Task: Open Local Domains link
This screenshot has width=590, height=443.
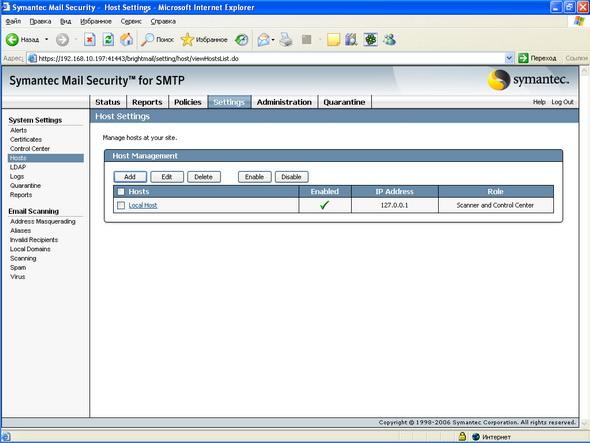Action: click(30, 249)
